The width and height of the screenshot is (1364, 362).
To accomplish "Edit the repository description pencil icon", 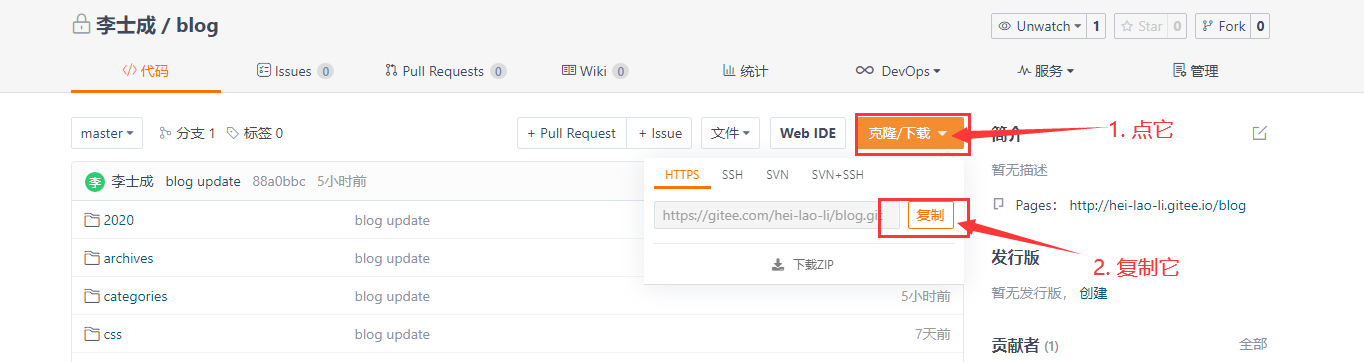I will (x=1259, y=133).
